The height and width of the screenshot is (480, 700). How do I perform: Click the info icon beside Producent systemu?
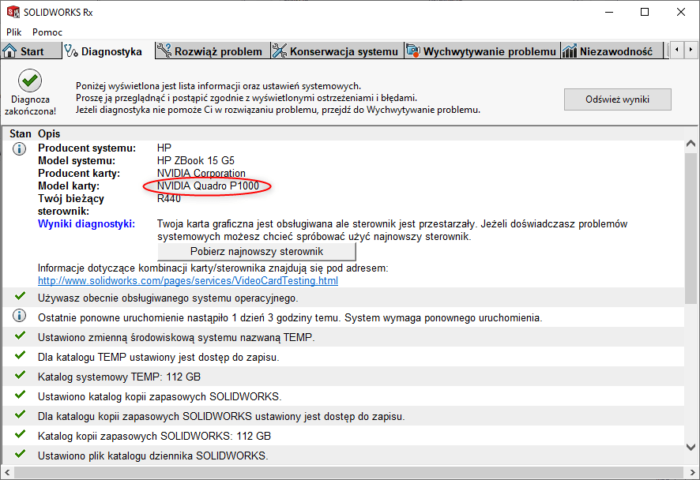pos(19,149)
